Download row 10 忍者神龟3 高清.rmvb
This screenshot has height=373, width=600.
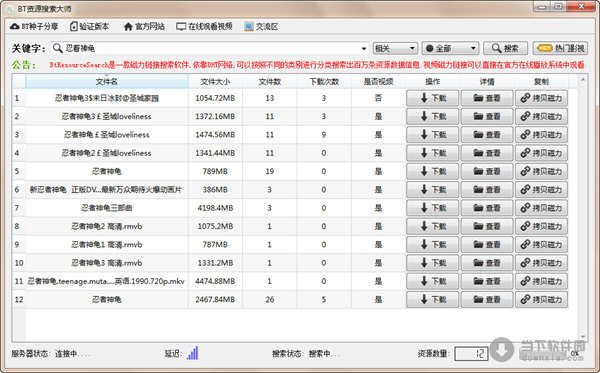click(432, 263)
